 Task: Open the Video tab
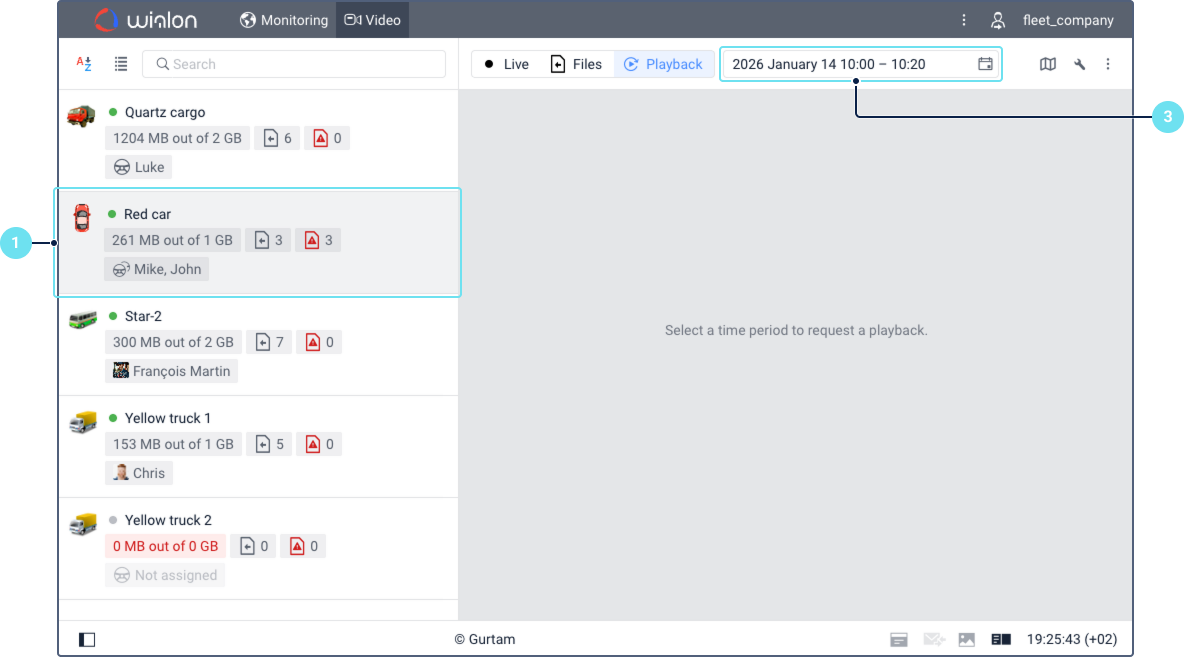(x=372, y=20)
